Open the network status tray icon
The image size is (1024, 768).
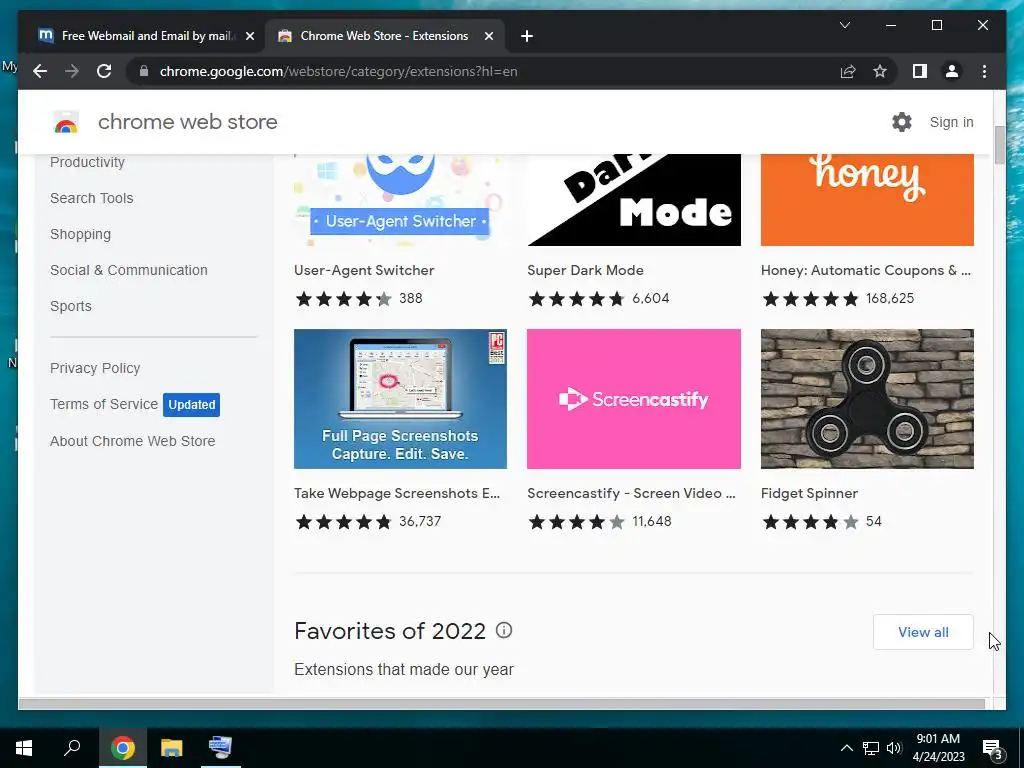pyautogui.click(x=871, y=748)
